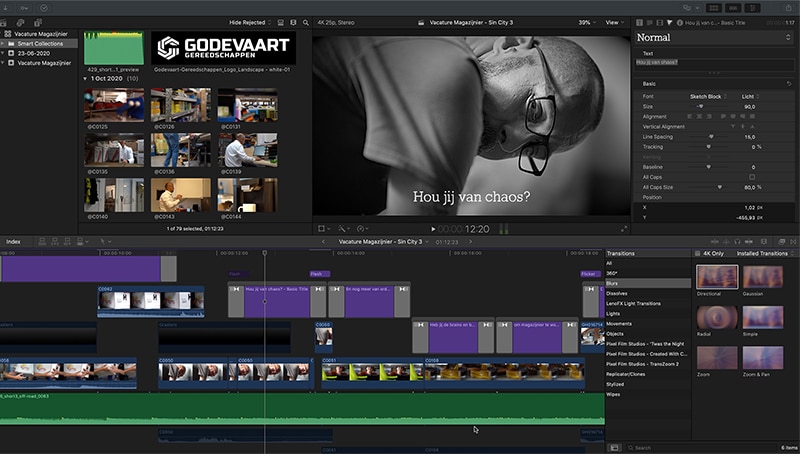
Task: Select the Gaussian transition thumbnail
Action: click(x=763, y=276)
